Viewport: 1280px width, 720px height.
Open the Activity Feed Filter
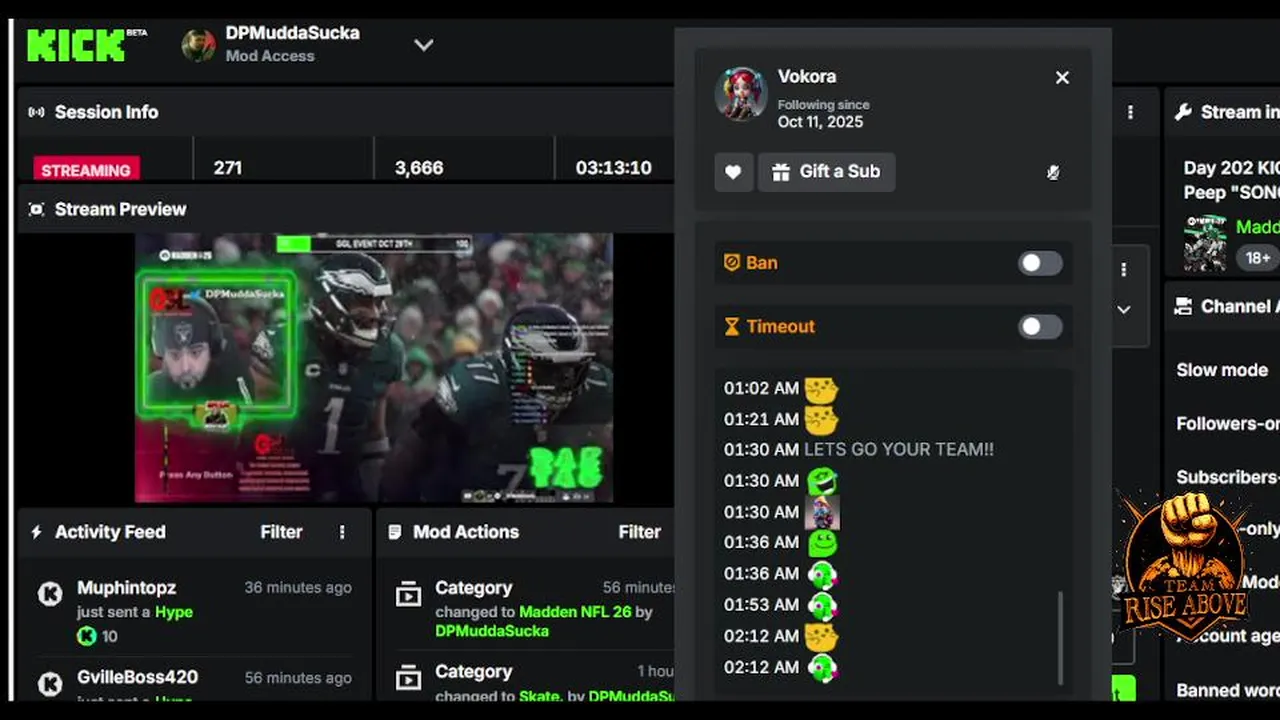281,532
